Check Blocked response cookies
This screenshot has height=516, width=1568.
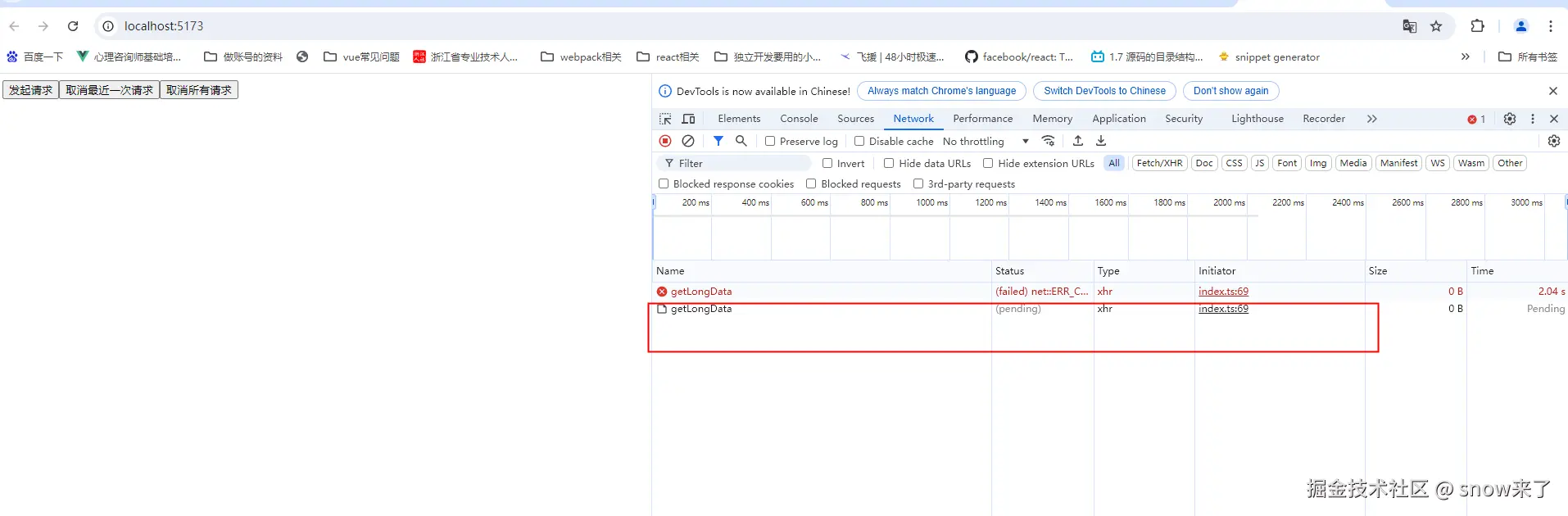pos(664,183)
